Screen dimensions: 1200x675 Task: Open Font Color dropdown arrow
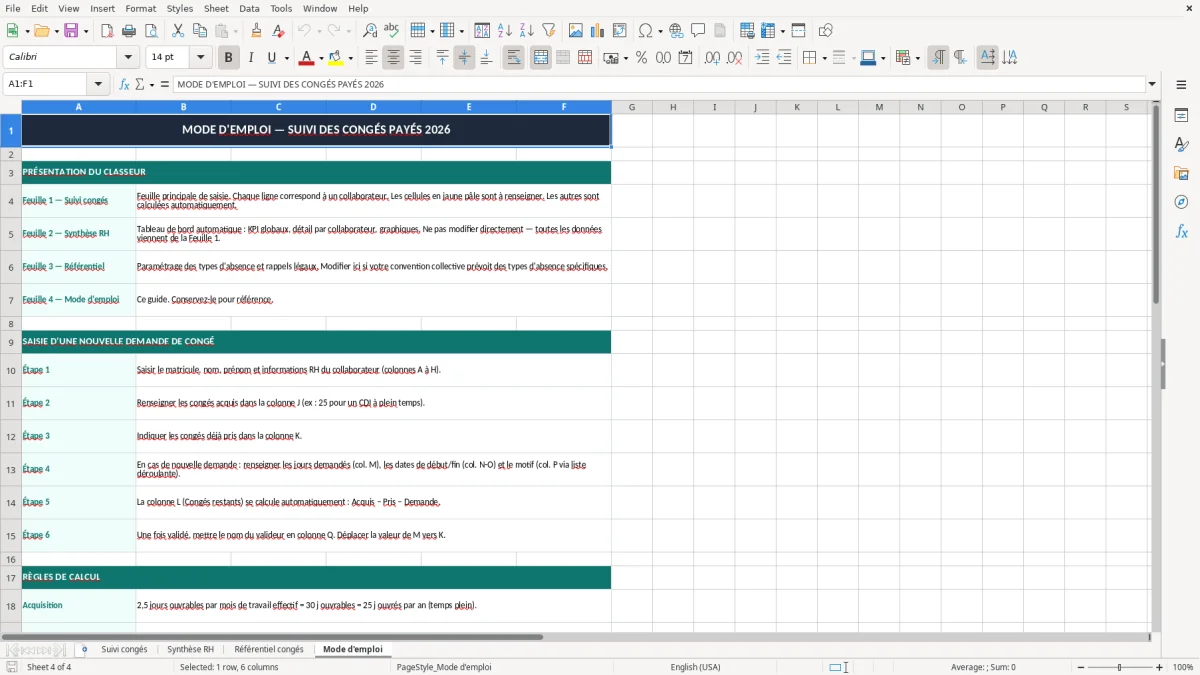point(321,58)
